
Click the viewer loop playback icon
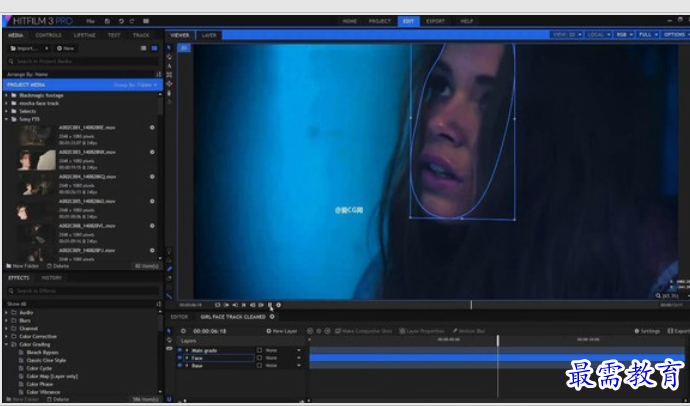click(217, 305)
